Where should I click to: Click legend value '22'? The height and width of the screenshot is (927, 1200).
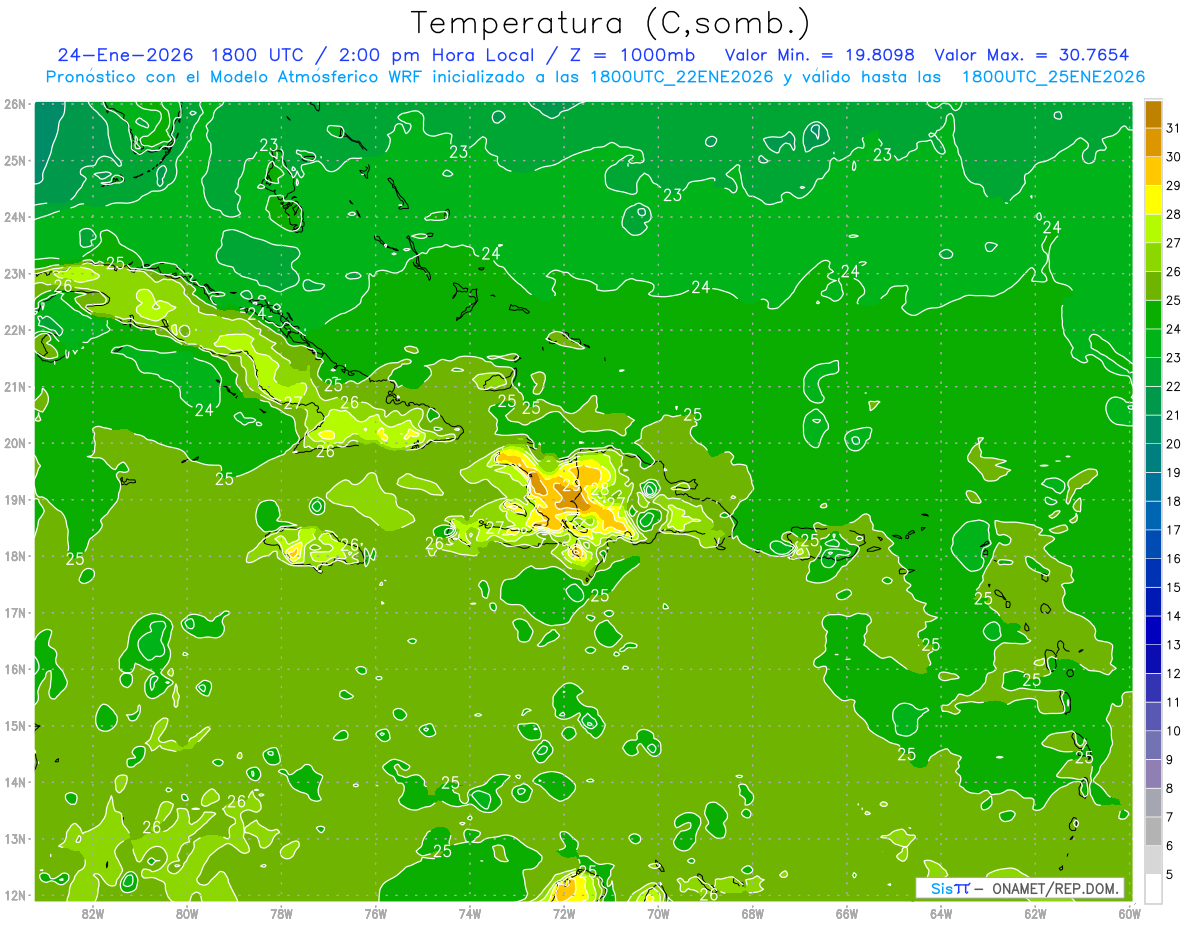[1173, 386]
